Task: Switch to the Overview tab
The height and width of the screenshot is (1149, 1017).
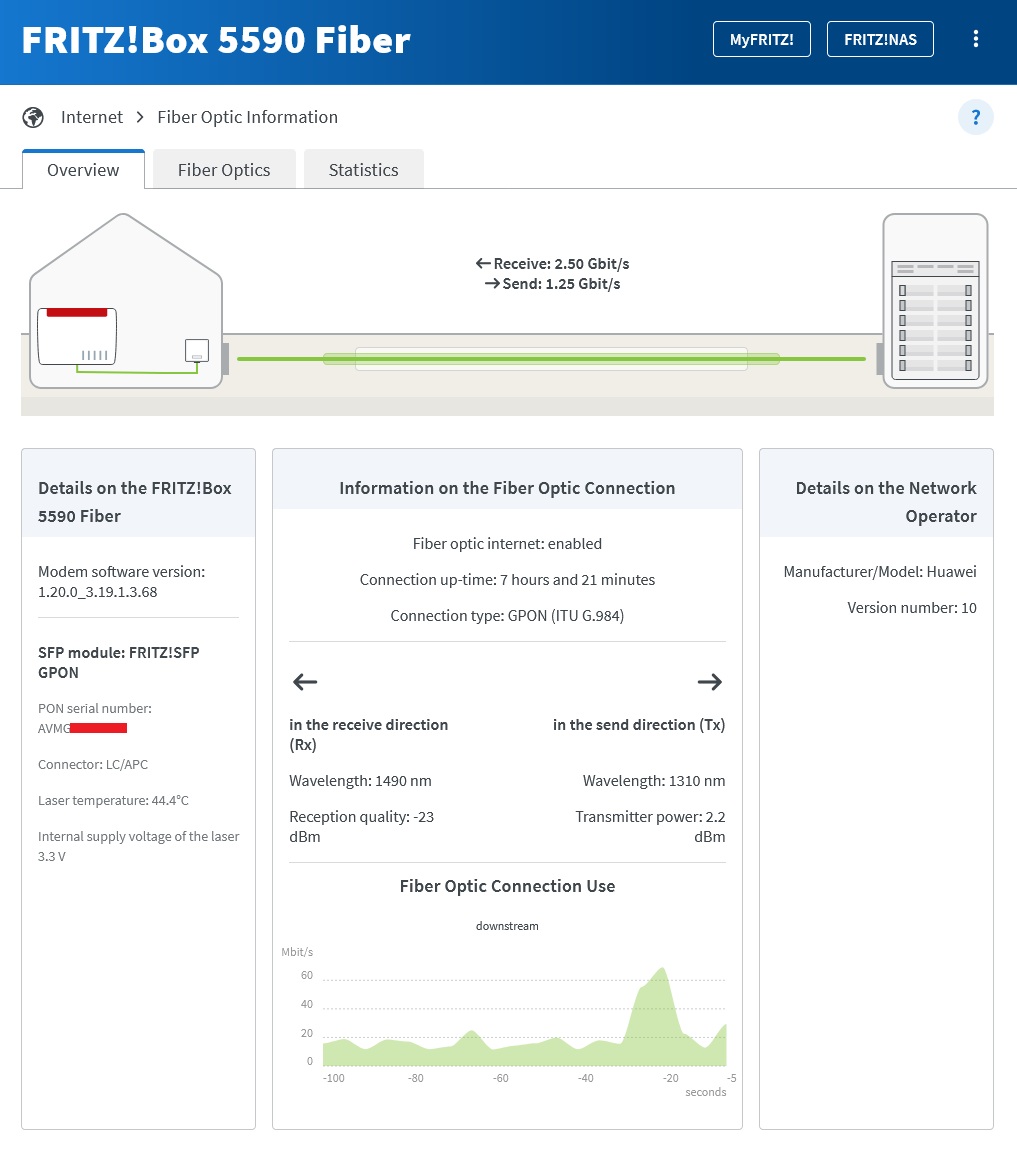Action: coord(83,170)
